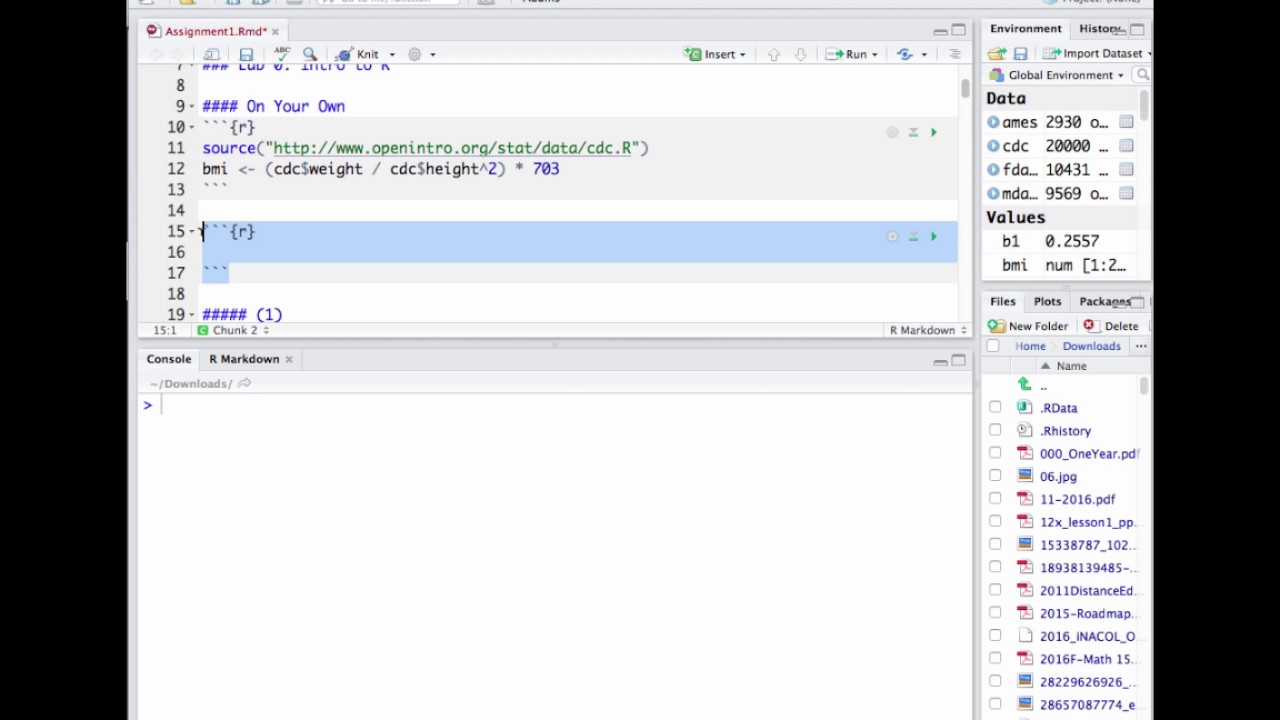Click the Knit yarn ball button
The image size is (1280, 720).
click(x=359, y=54)
